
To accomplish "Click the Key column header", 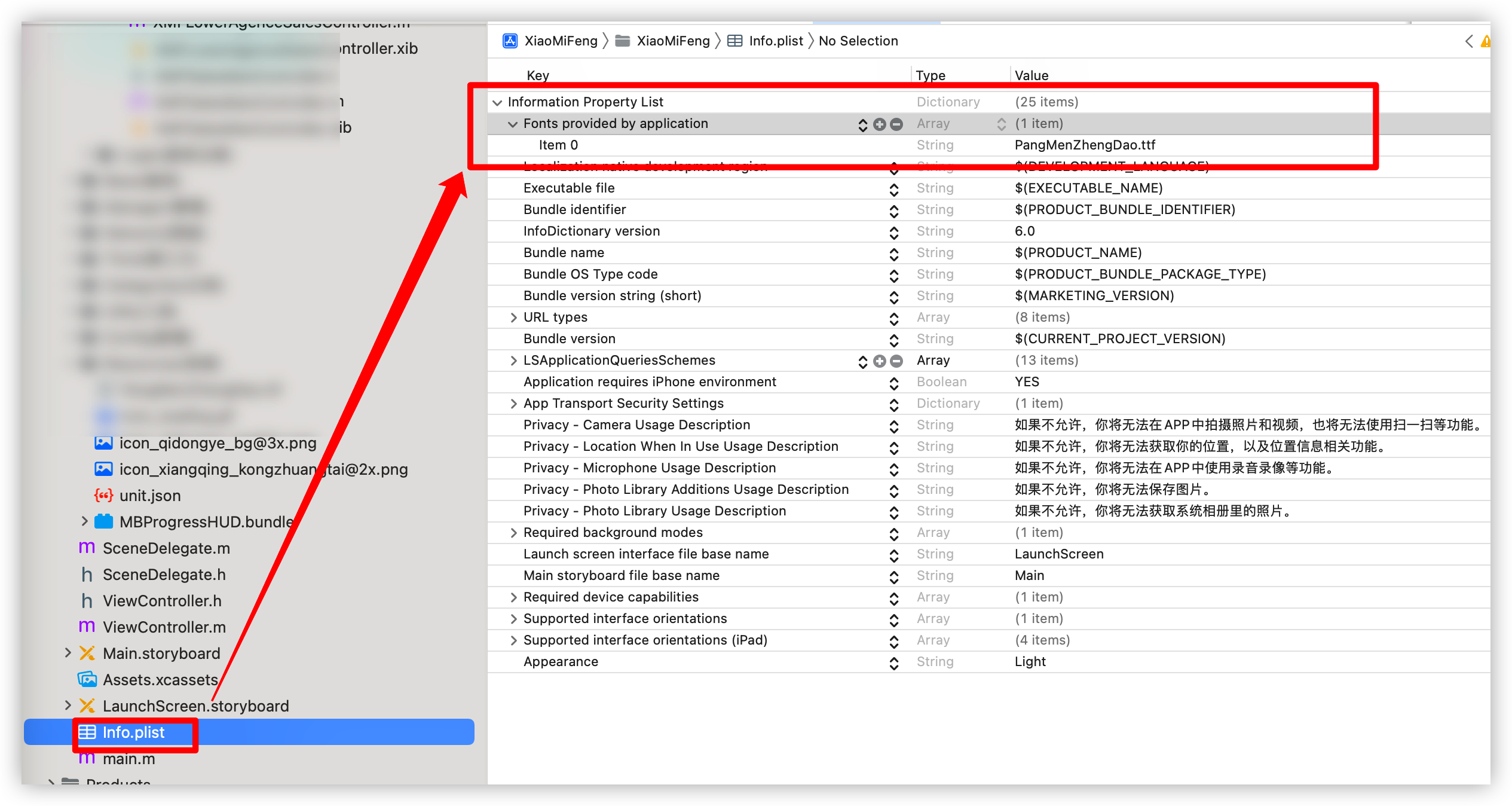I will click(x=538, y=75).
